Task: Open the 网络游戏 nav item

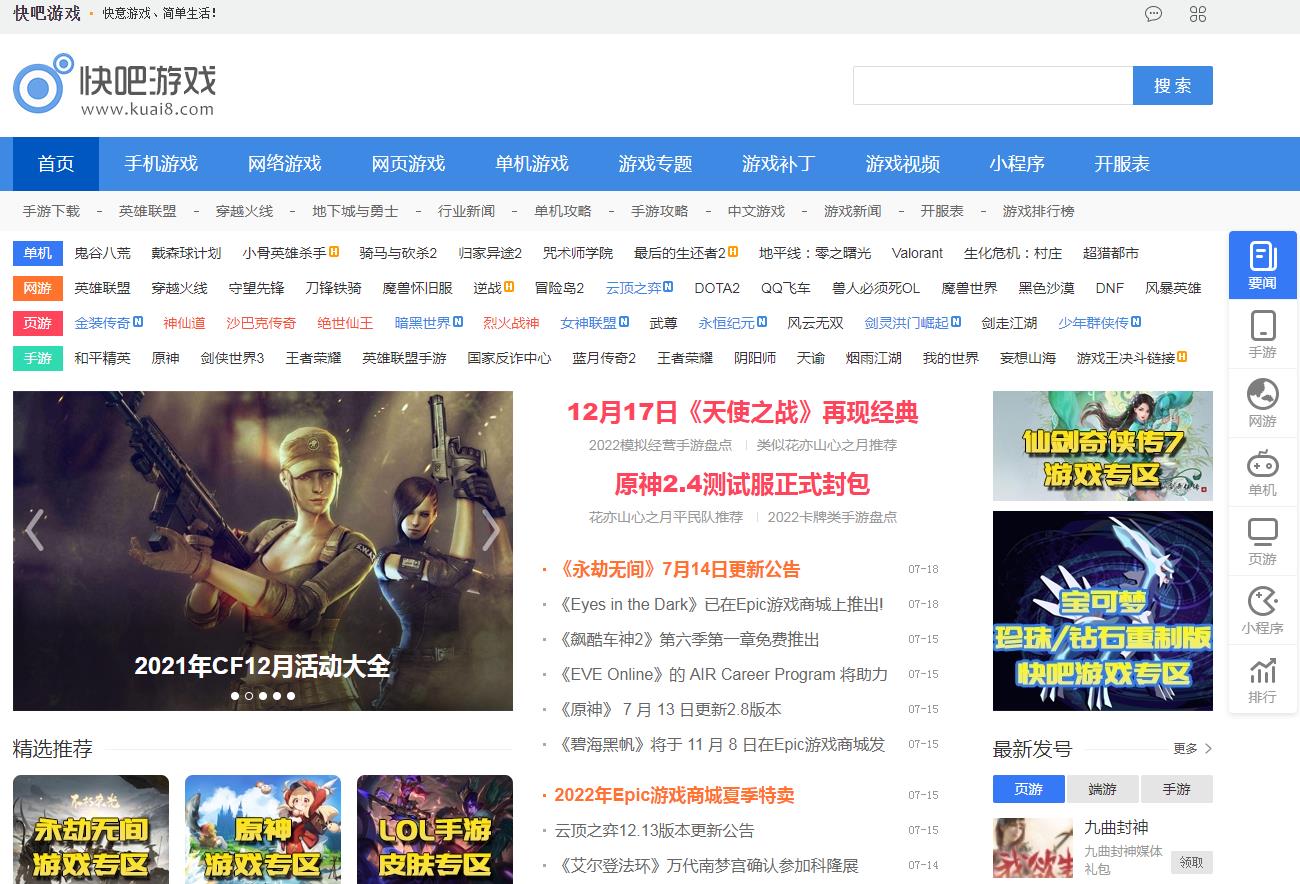Action: coord(285,163)
